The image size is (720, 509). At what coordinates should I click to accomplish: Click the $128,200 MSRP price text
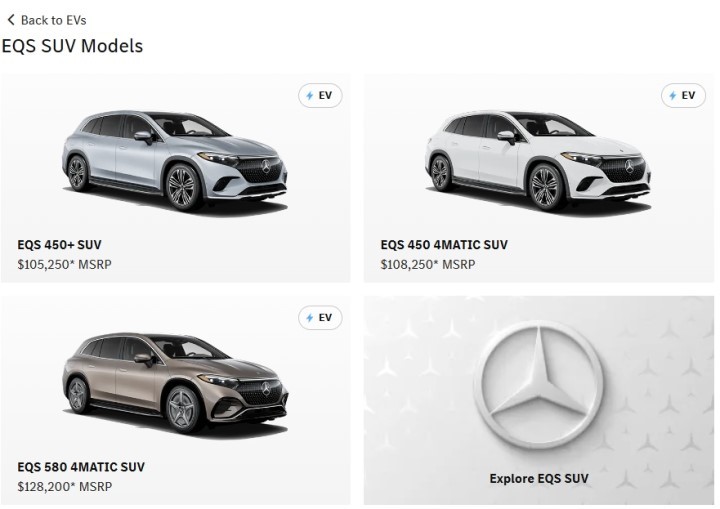pos(64,486)
